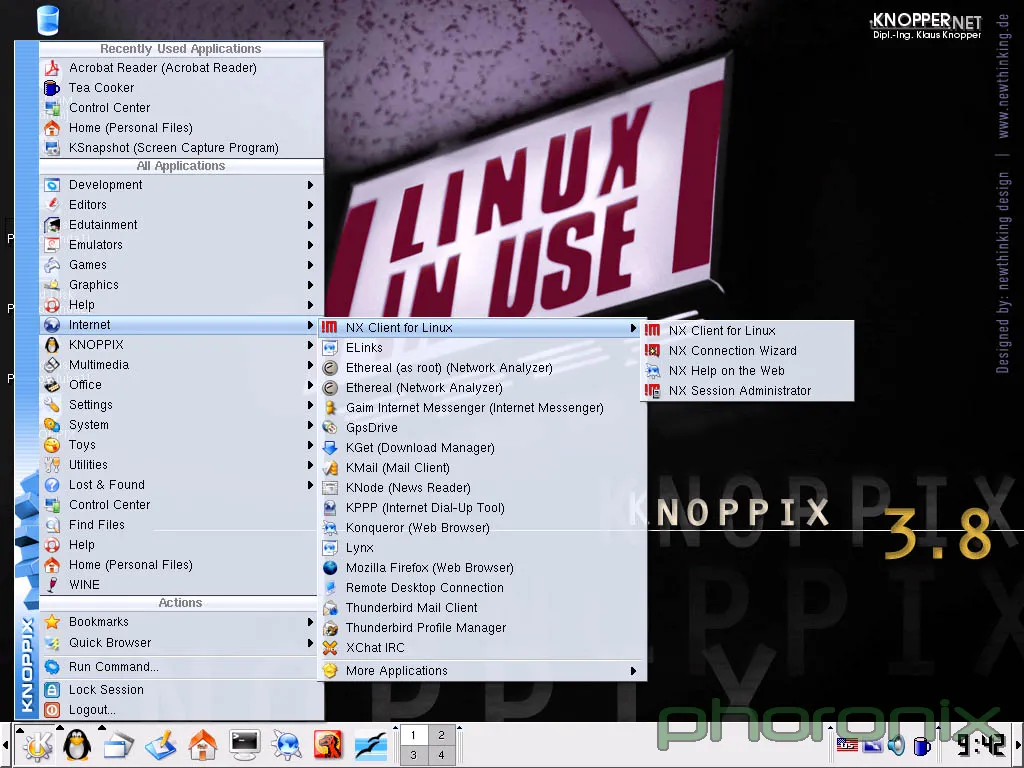Click the Thunderbird Mail Client icon

[x=330, y=608]
